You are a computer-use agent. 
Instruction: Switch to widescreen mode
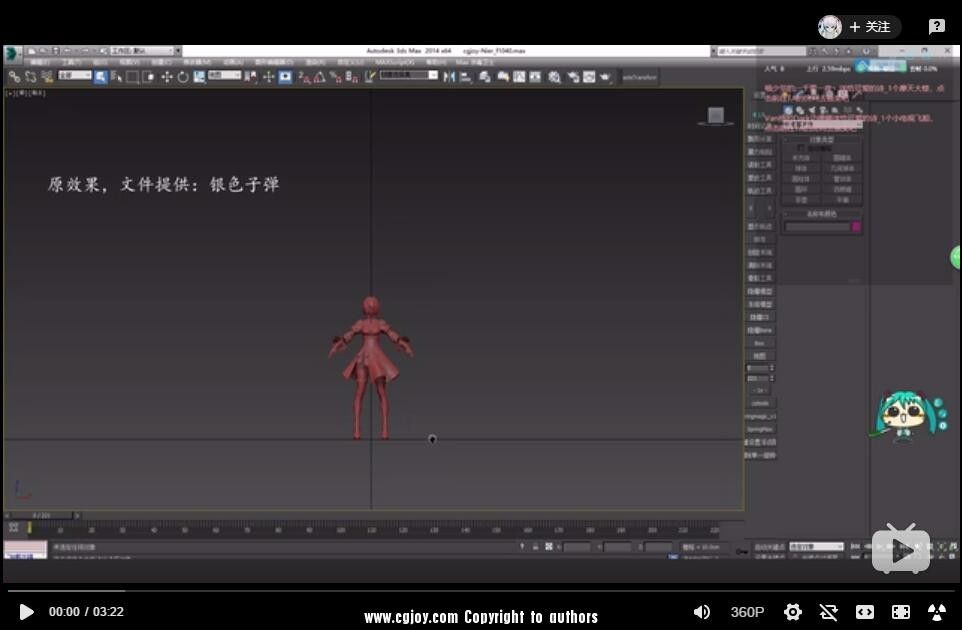click(x=864, y=612)
